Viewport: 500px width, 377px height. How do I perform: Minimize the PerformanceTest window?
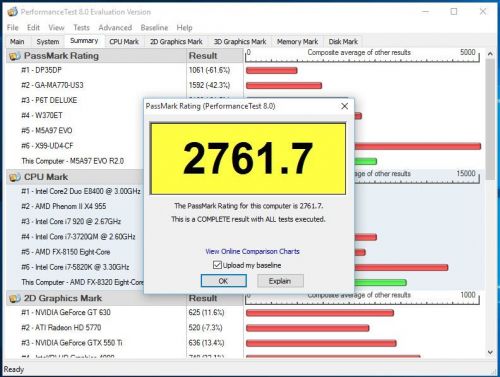(425, 12)
